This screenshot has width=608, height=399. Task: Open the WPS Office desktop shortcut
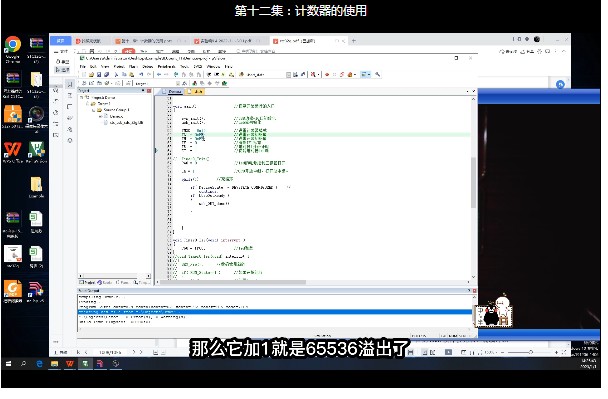(x=12, y=149)
